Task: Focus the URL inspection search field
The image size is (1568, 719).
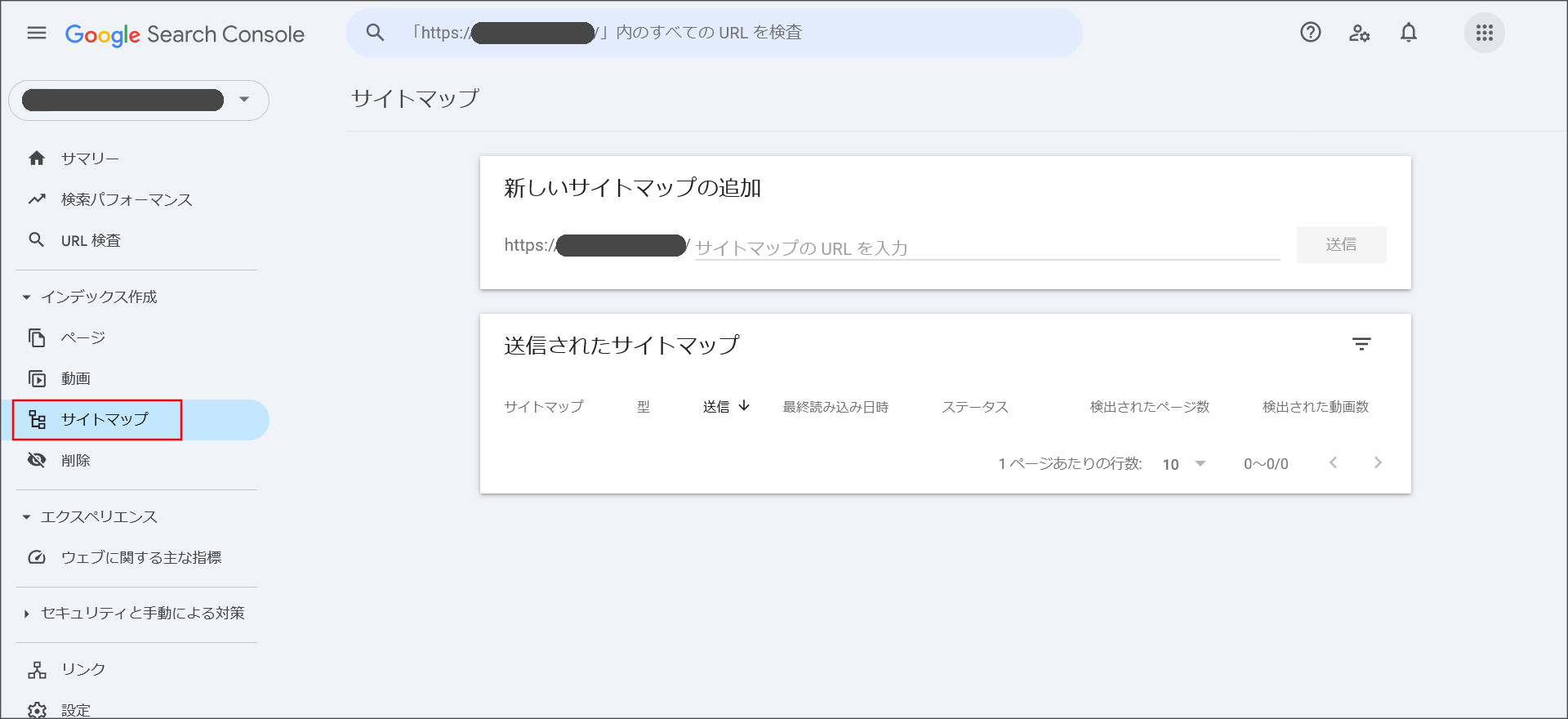Action: (714, 33)
